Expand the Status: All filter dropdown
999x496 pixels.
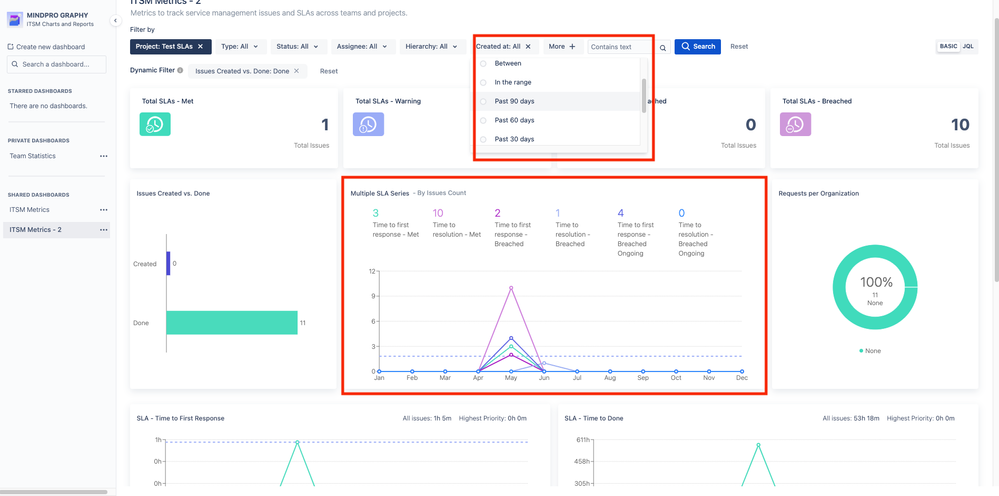(x=298, y=47)
